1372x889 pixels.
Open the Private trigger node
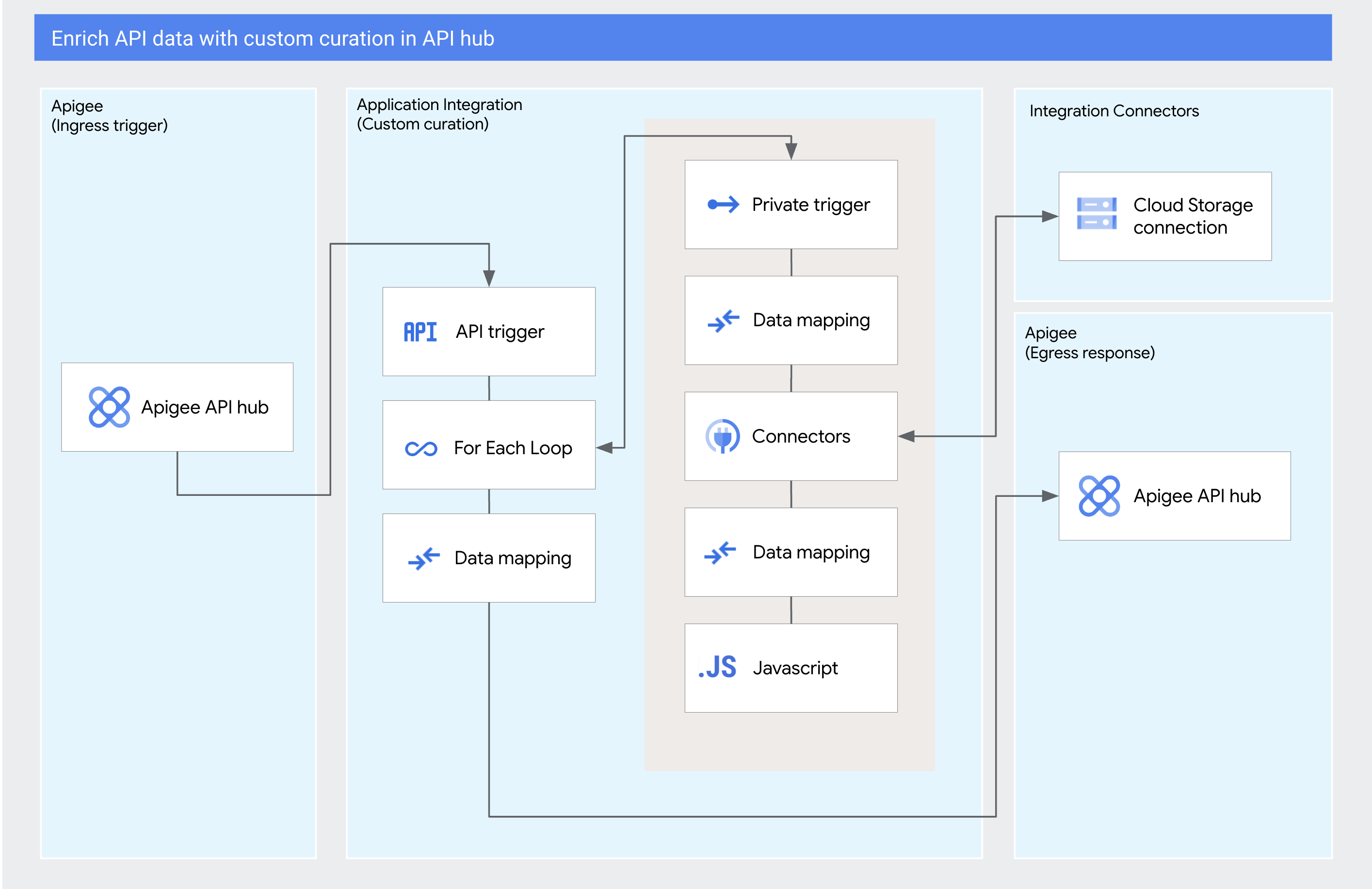[791, 204]
